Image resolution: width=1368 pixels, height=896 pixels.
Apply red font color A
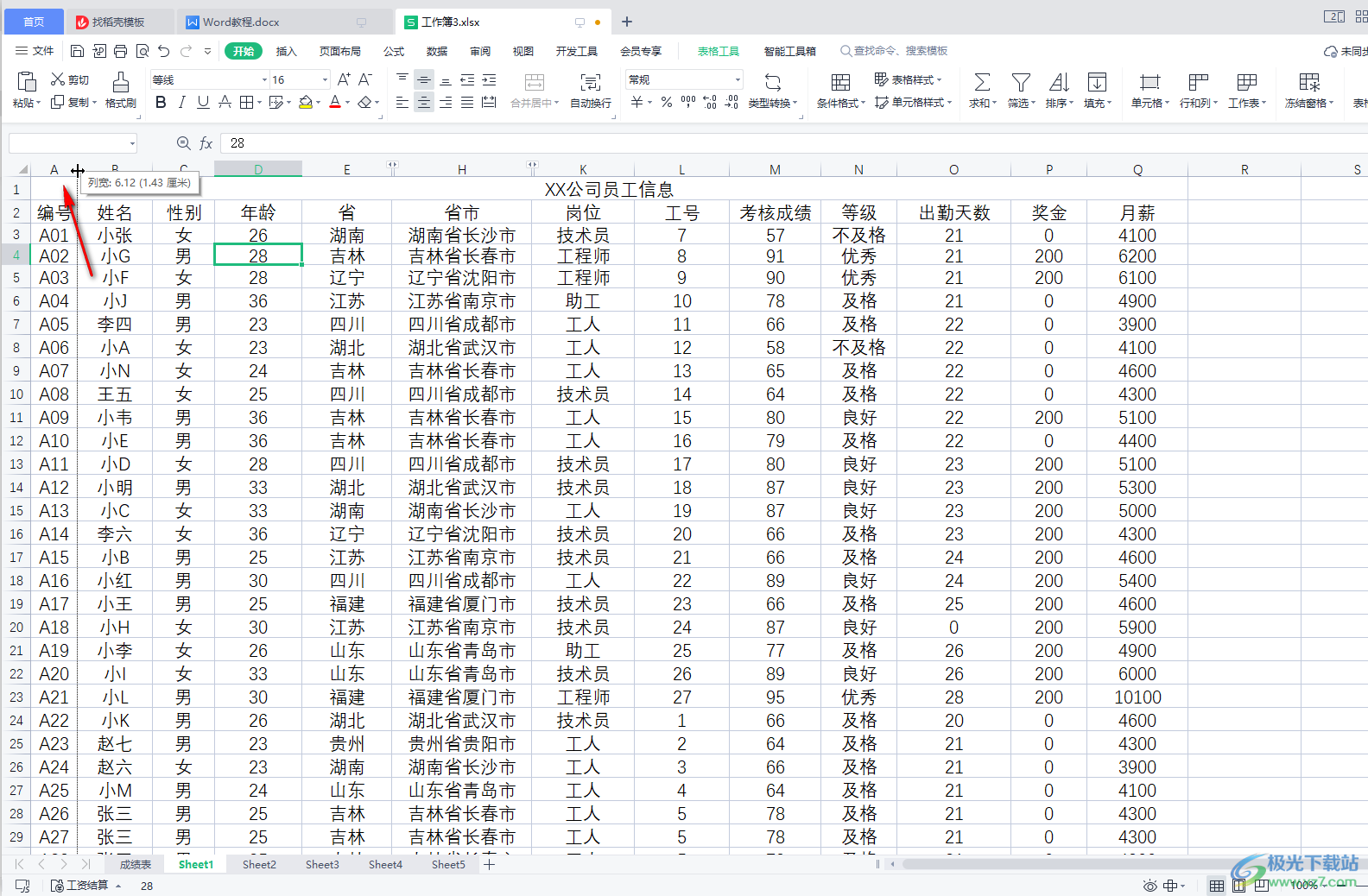335,103
